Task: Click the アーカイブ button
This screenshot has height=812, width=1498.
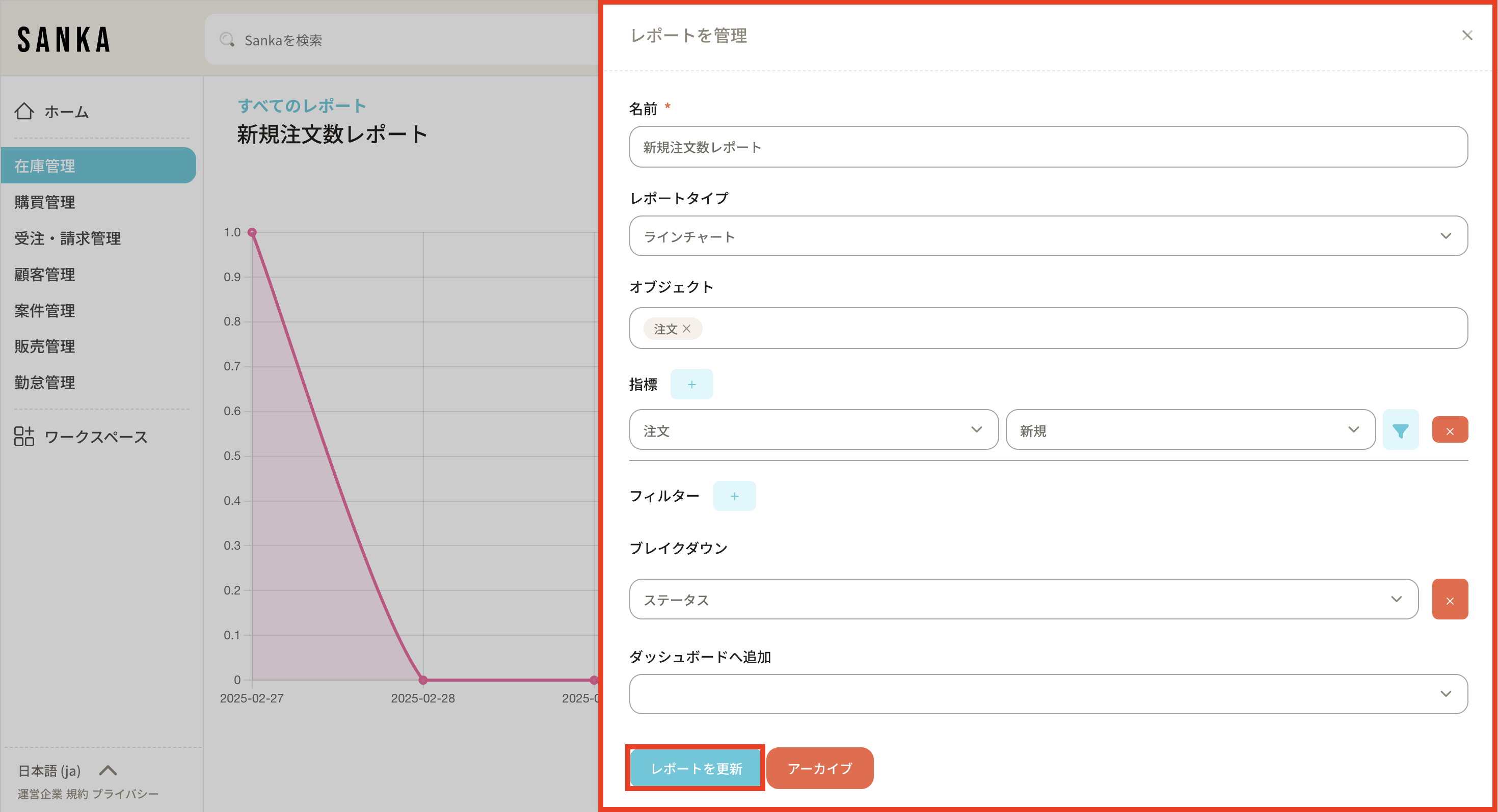Action: click(x=819, y=768)
